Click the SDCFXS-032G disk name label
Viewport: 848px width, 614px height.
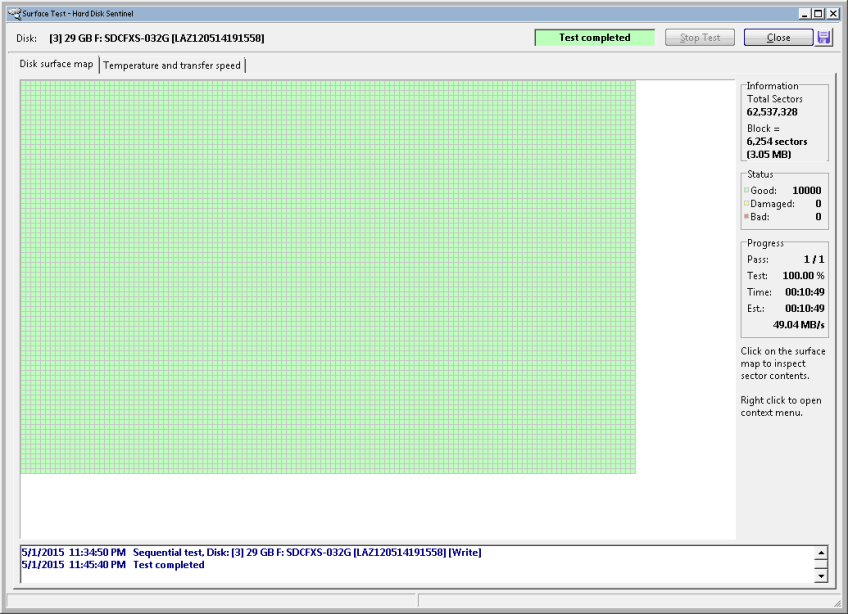coord(156,38)
